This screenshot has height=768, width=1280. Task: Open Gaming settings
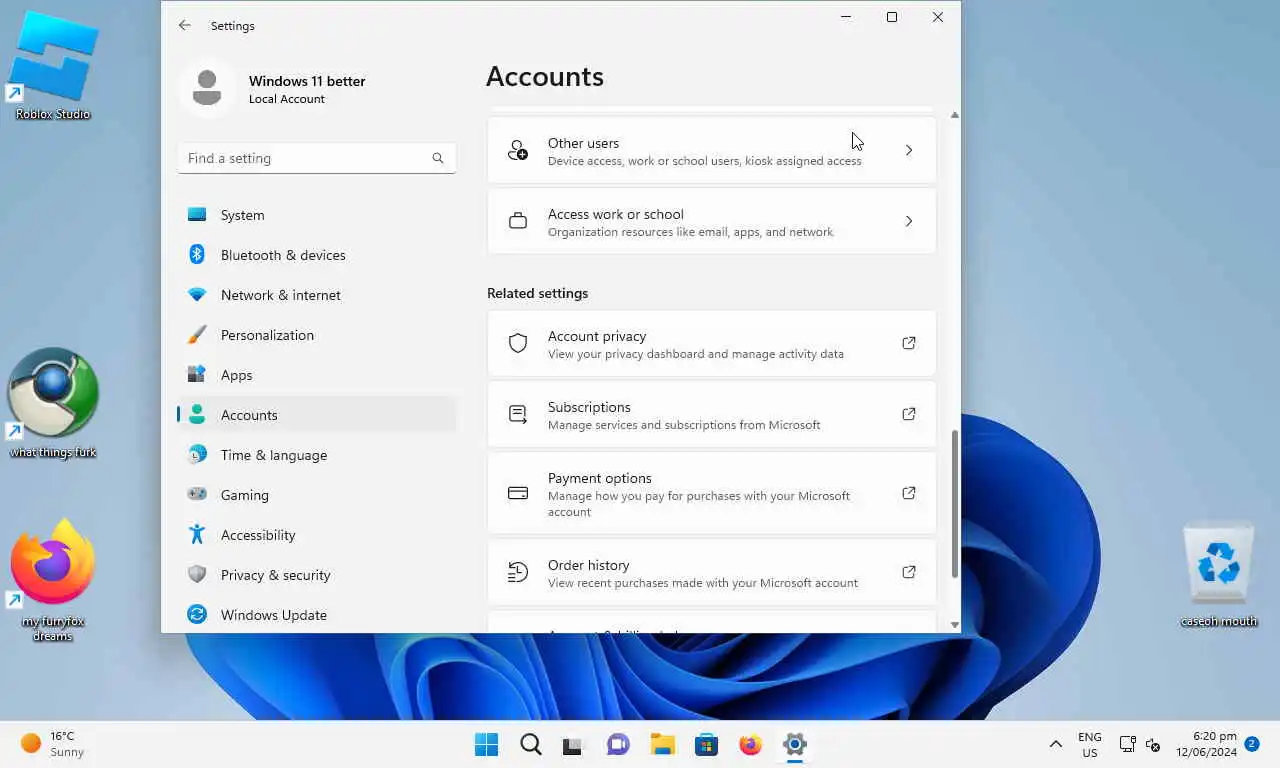[x=317, y=495]
